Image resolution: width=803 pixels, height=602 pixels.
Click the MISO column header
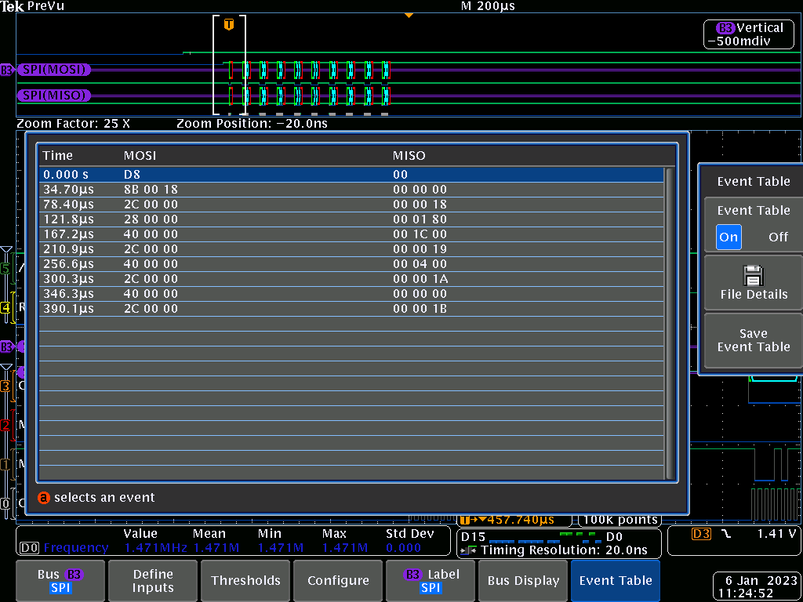tap(409, 156)
